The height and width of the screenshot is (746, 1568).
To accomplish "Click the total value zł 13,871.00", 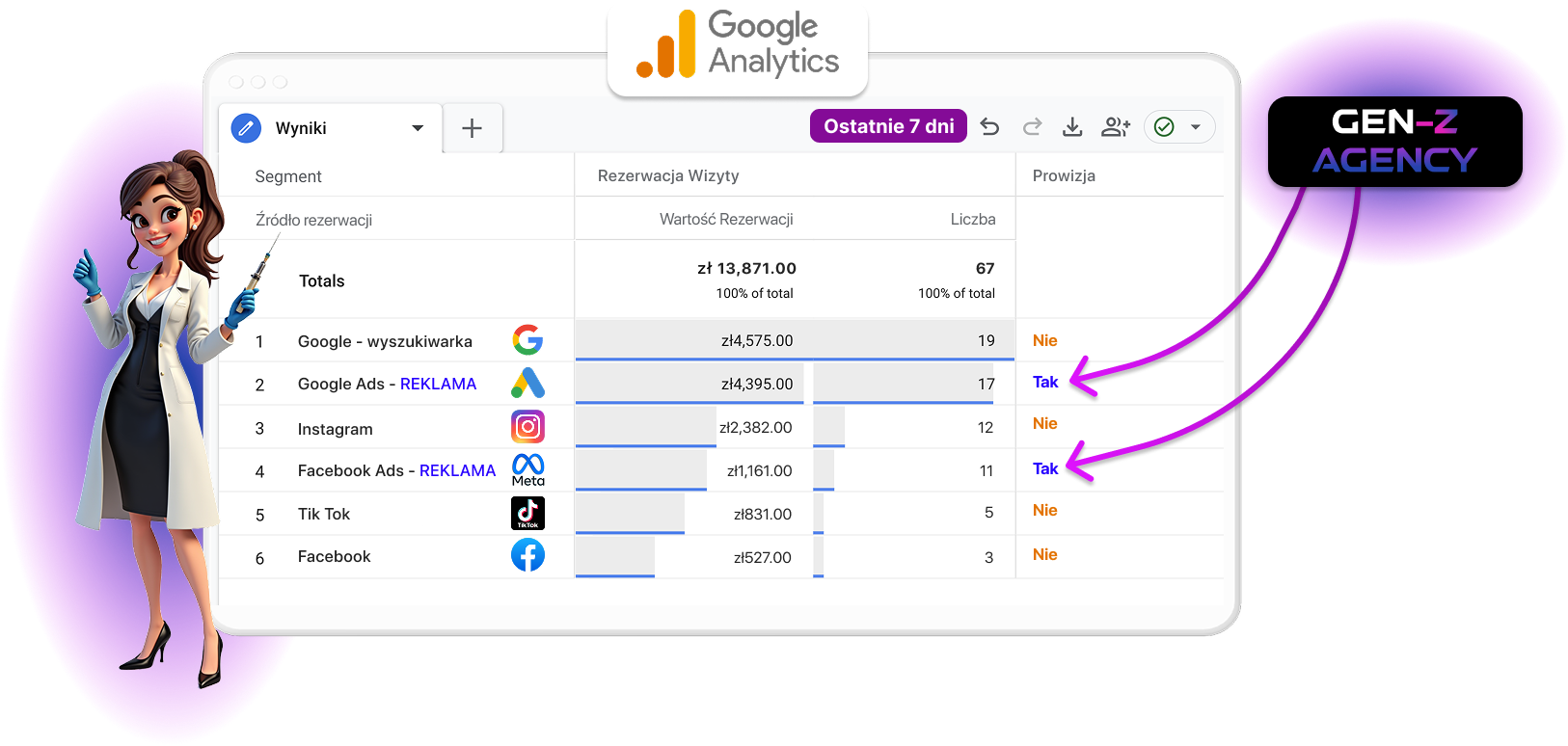I will 746,268.
